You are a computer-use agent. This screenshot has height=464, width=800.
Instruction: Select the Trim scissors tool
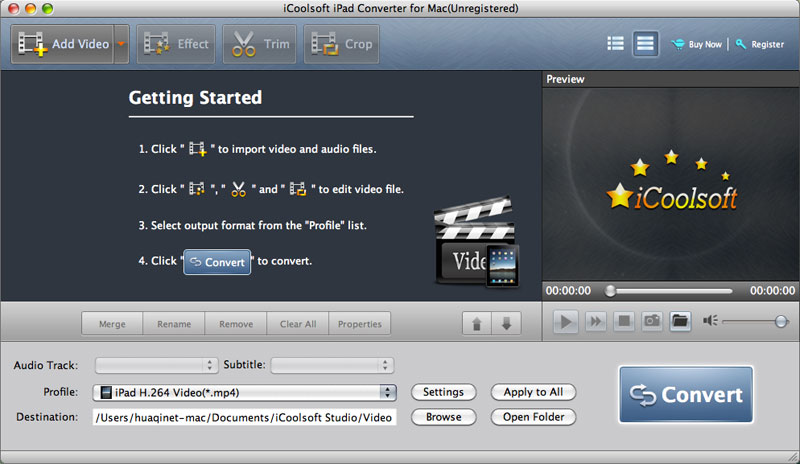coord(260,44)
